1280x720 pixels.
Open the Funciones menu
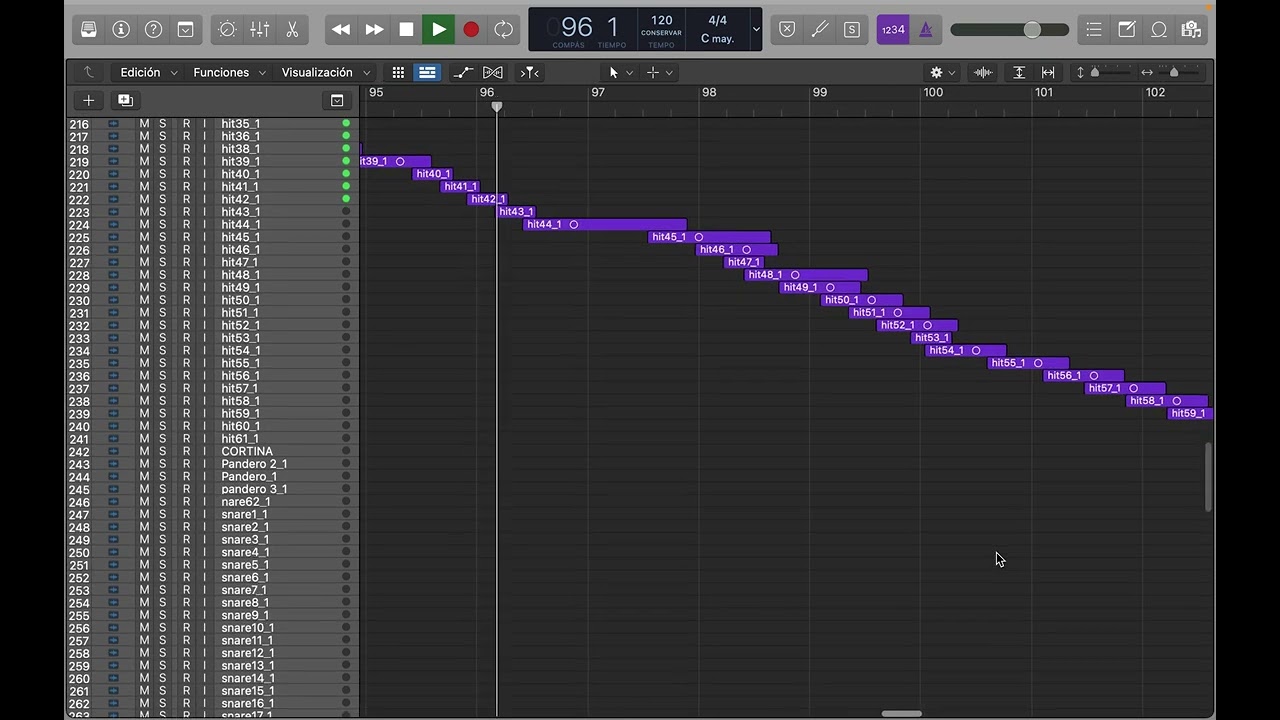coord(230,72)
